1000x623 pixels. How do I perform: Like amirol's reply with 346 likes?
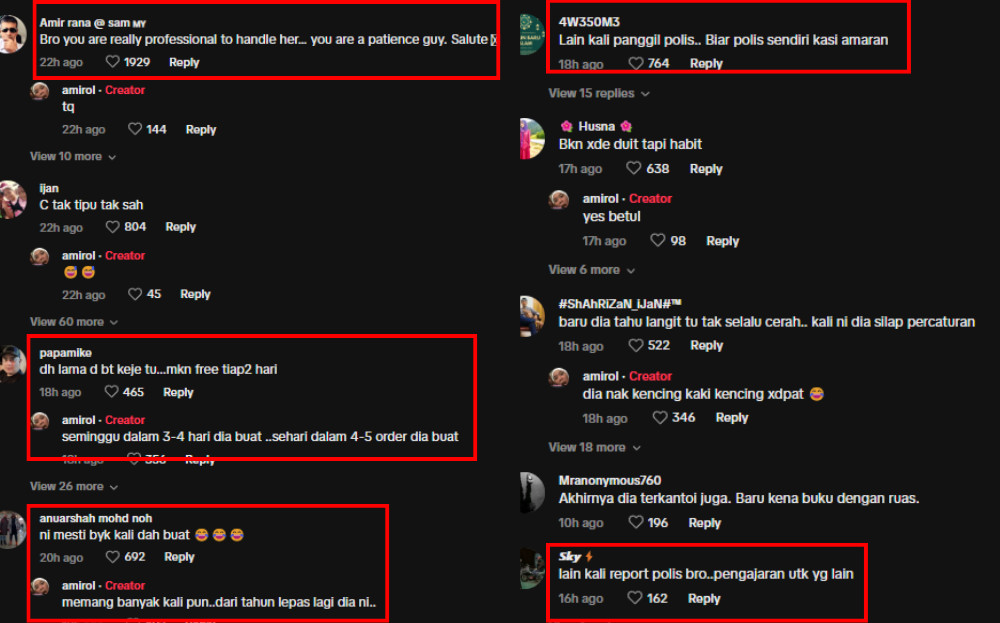[x=659, y=417]
